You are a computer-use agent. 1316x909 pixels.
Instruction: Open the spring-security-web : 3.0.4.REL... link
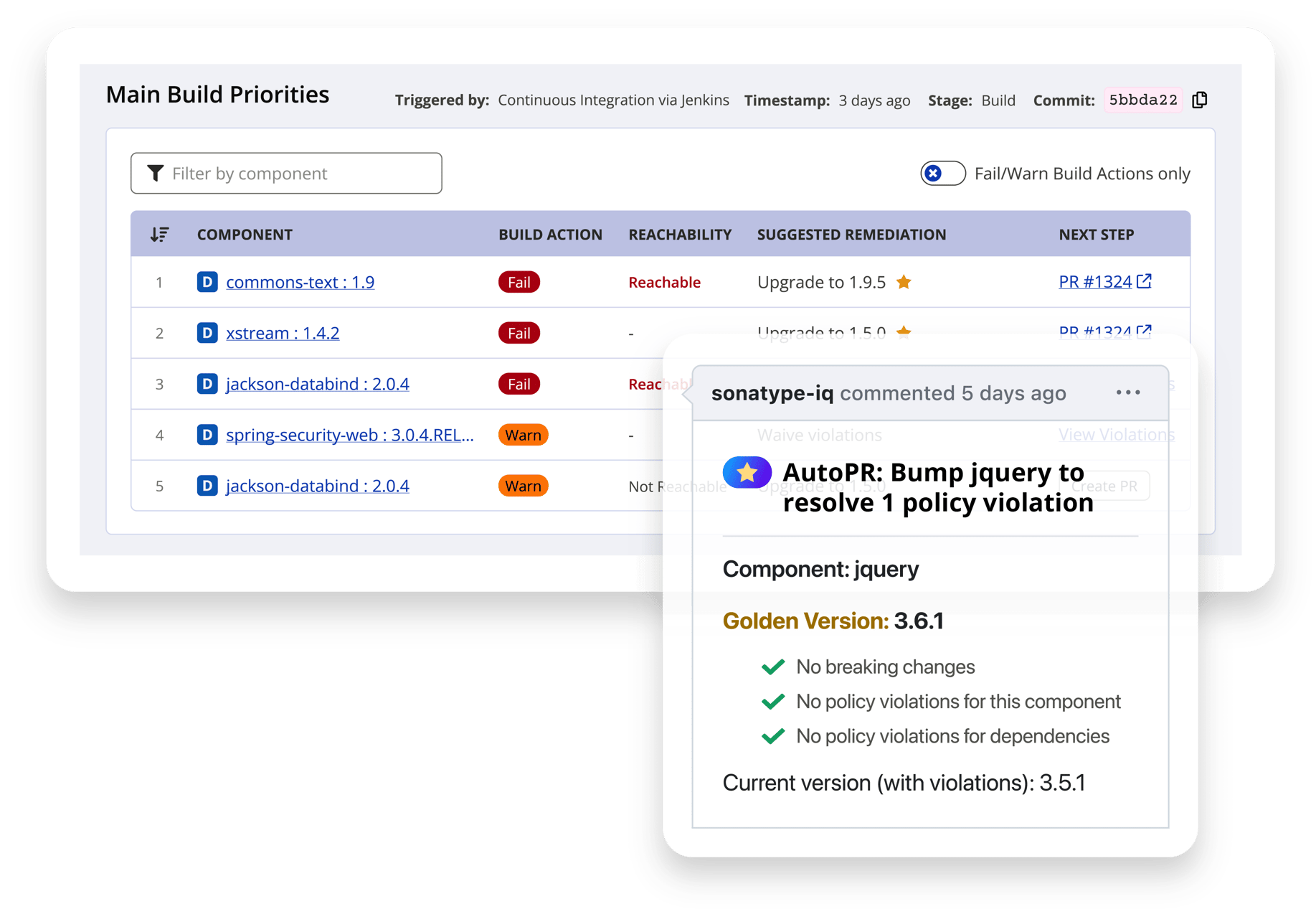[x=350, y=435]
